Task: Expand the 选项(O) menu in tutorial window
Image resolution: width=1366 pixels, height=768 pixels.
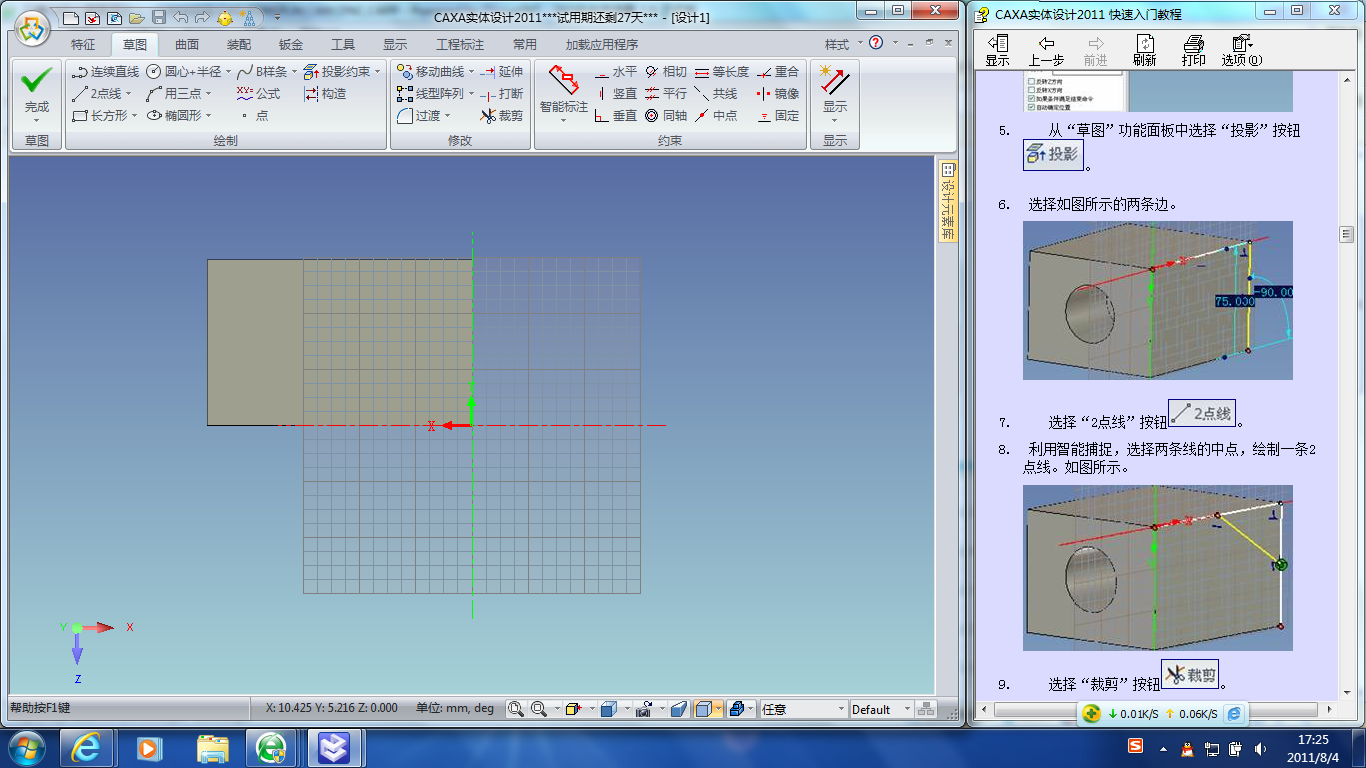Action: pyautogui.click(x=1241, y=51)
